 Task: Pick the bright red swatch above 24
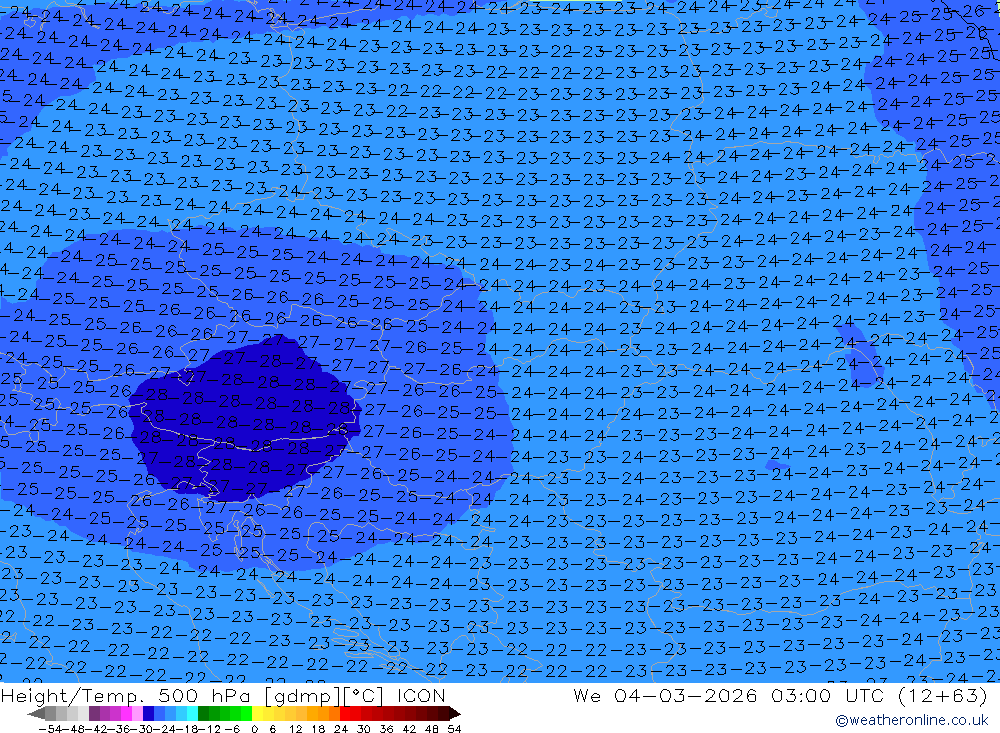coord(345,713)
